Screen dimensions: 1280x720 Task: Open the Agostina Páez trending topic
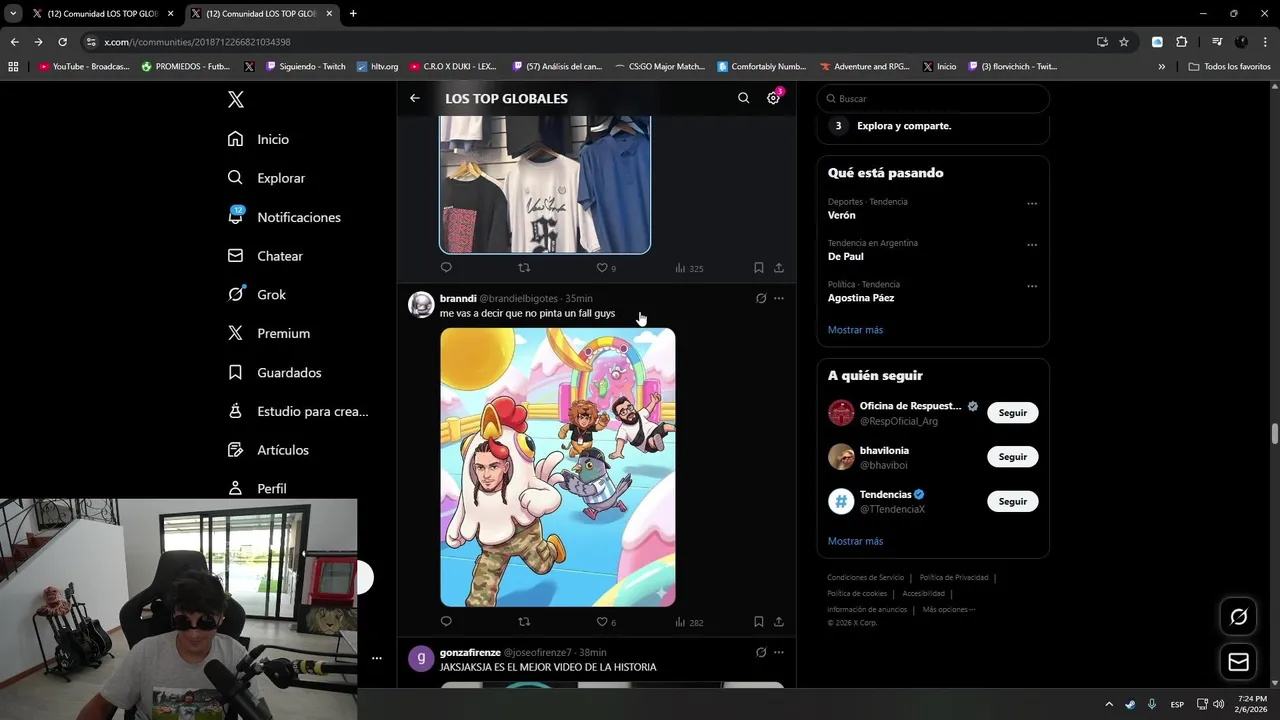861,298
